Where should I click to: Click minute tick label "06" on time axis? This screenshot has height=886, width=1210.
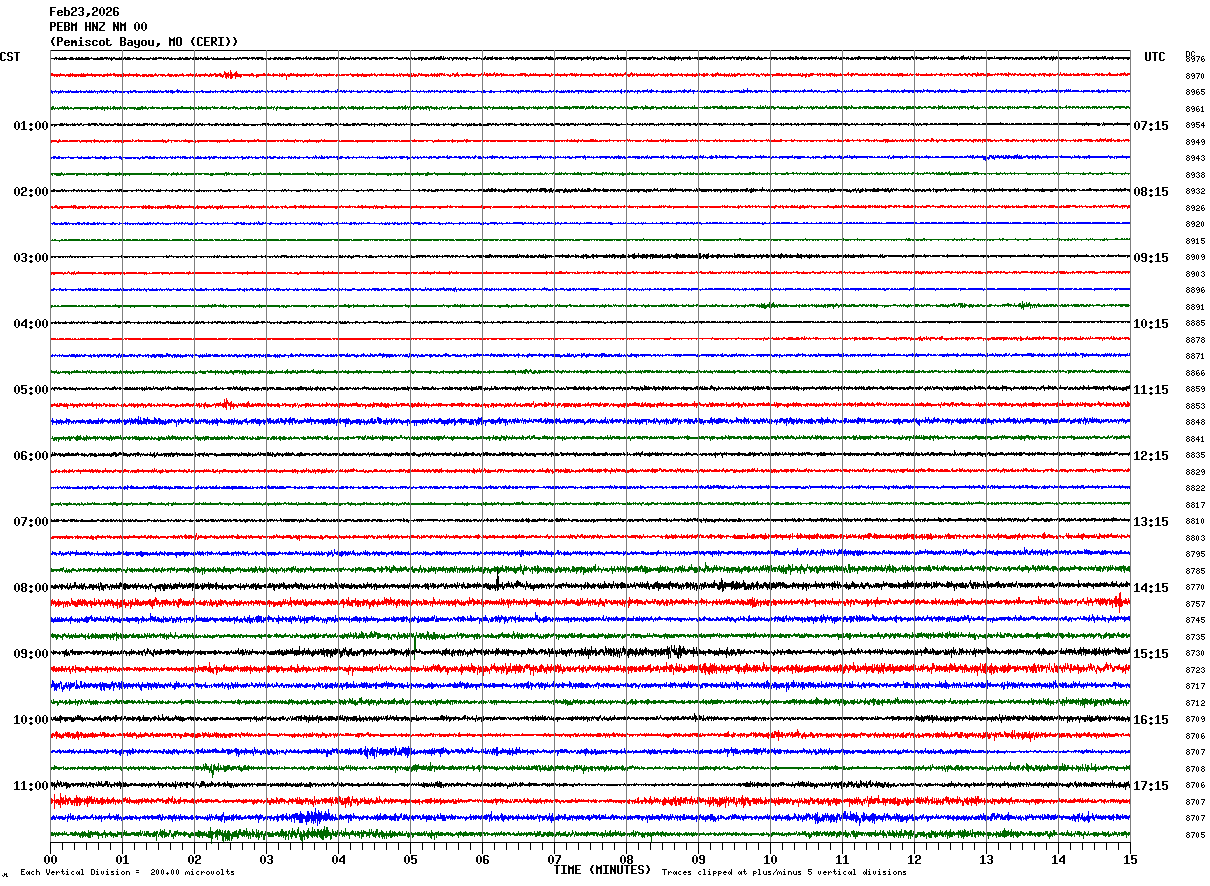click(x=482, y=859)
